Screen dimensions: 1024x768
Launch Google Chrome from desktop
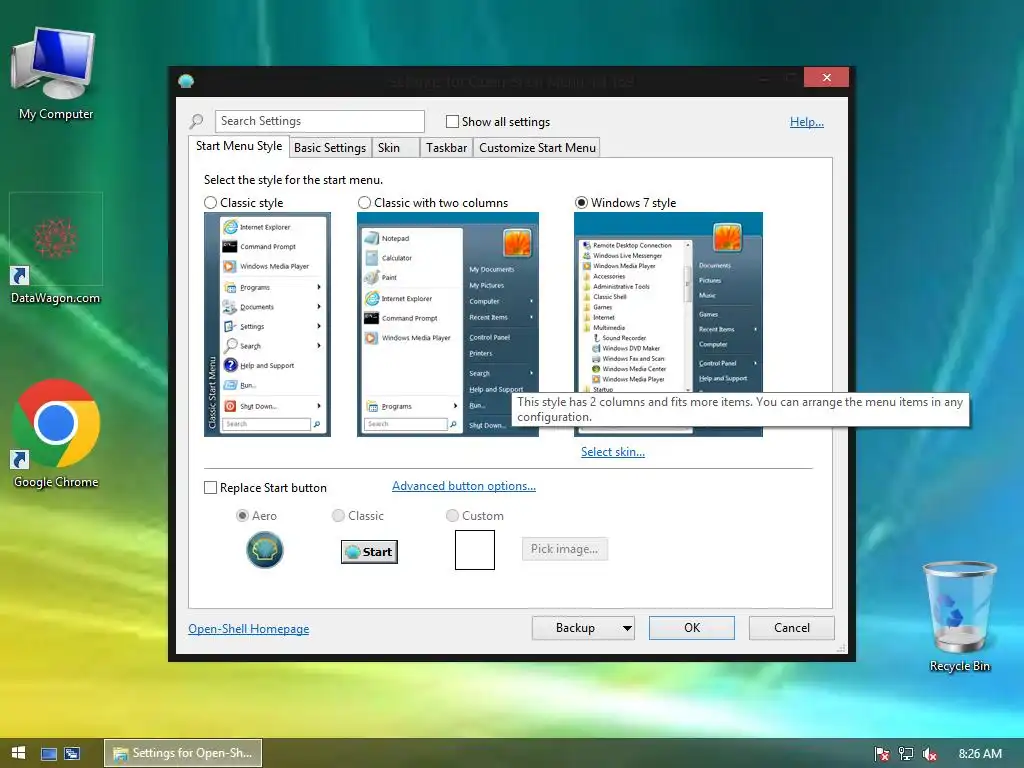pos(56,434)
